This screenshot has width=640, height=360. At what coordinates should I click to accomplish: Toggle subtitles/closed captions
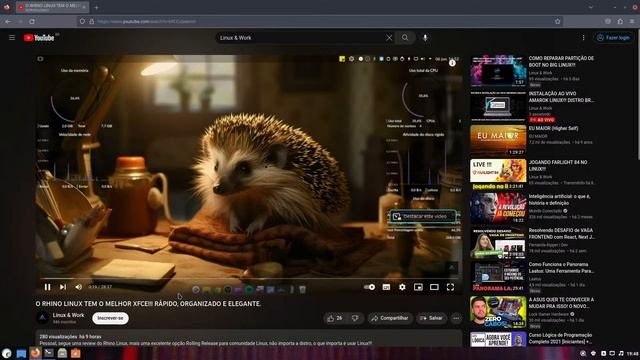point(386,287)
